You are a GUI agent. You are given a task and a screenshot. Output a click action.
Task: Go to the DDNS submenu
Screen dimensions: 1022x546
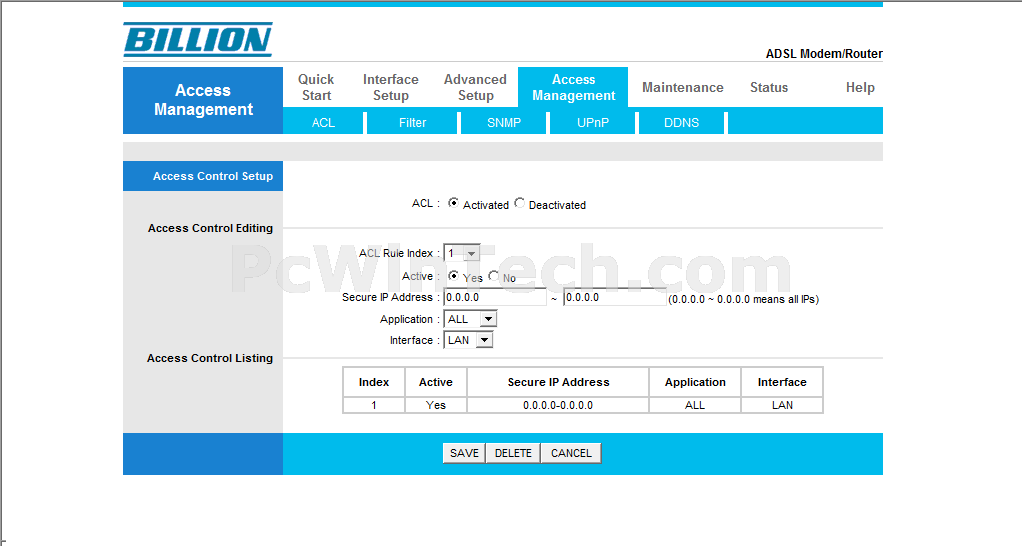pyautogui.click(x=681, y=122)
